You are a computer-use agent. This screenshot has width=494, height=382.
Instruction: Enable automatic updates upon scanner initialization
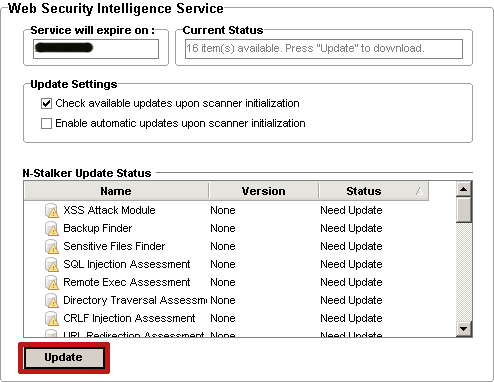tap(46, 123)
